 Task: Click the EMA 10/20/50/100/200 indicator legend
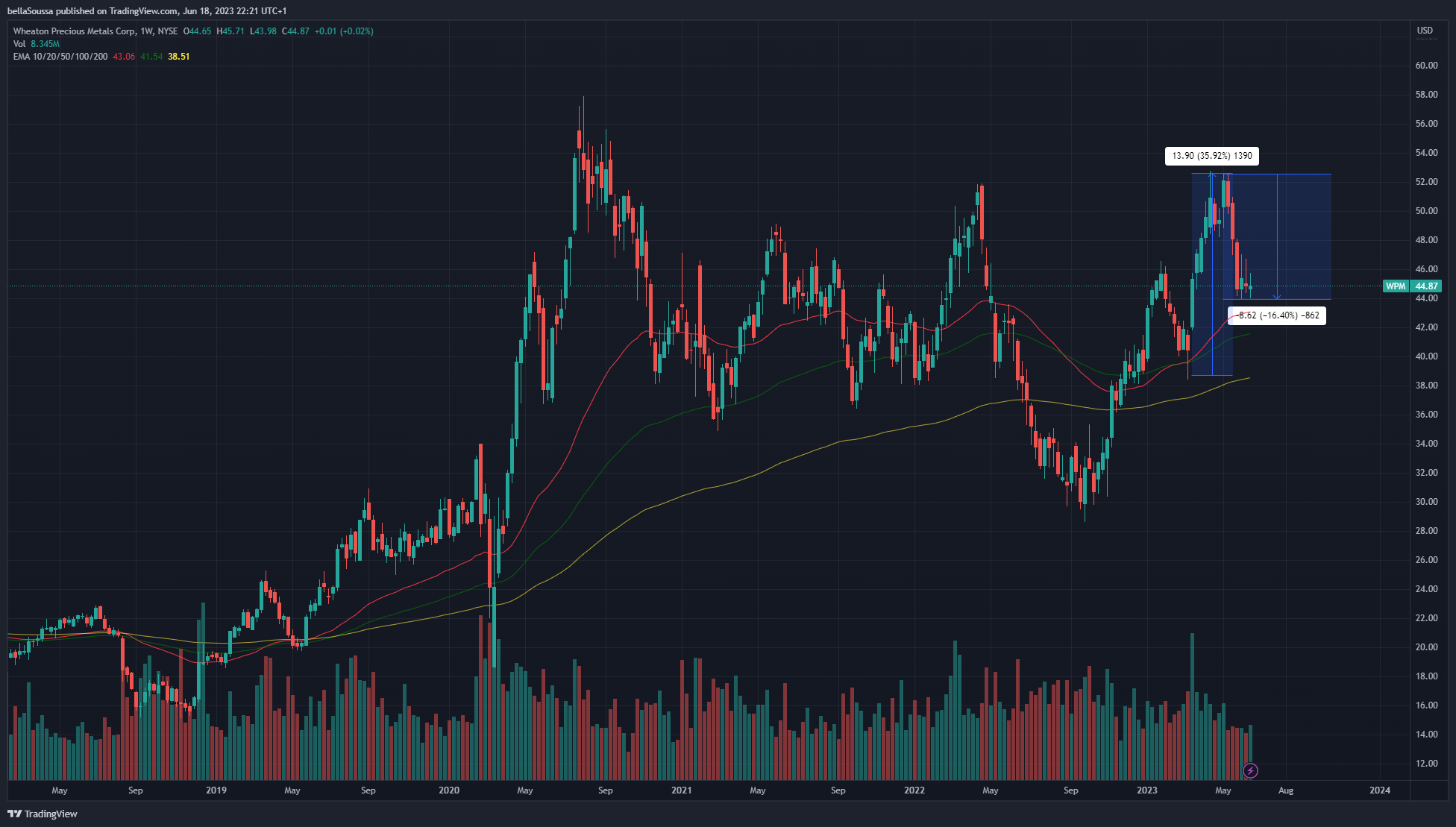(60, 57)
